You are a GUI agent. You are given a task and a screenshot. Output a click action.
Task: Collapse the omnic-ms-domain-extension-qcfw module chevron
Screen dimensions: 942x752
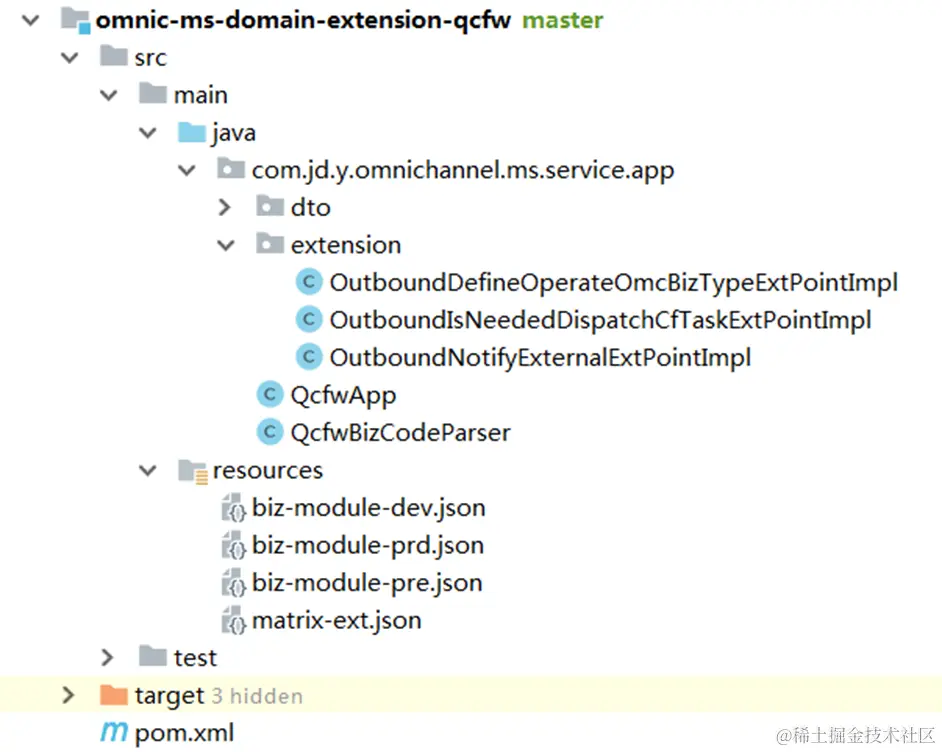pyautogui.click(x=31, y=20)
